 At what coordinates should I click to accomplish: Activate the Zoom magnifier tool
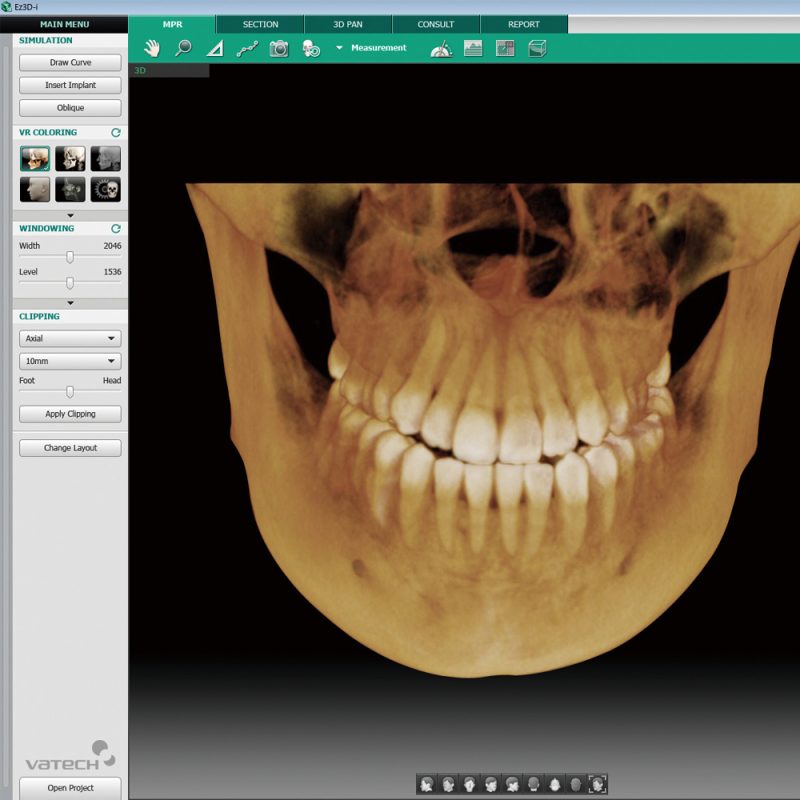point(183,47)
